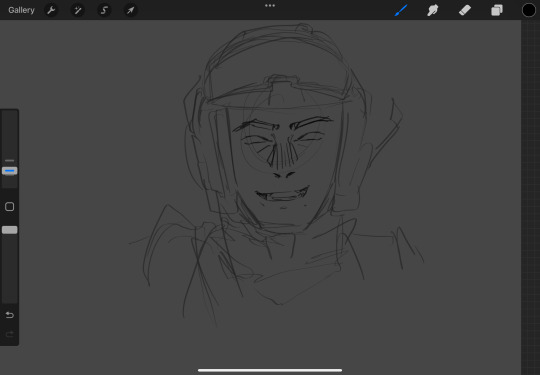Select the Selection S-shaped tool

pos(104,10)
